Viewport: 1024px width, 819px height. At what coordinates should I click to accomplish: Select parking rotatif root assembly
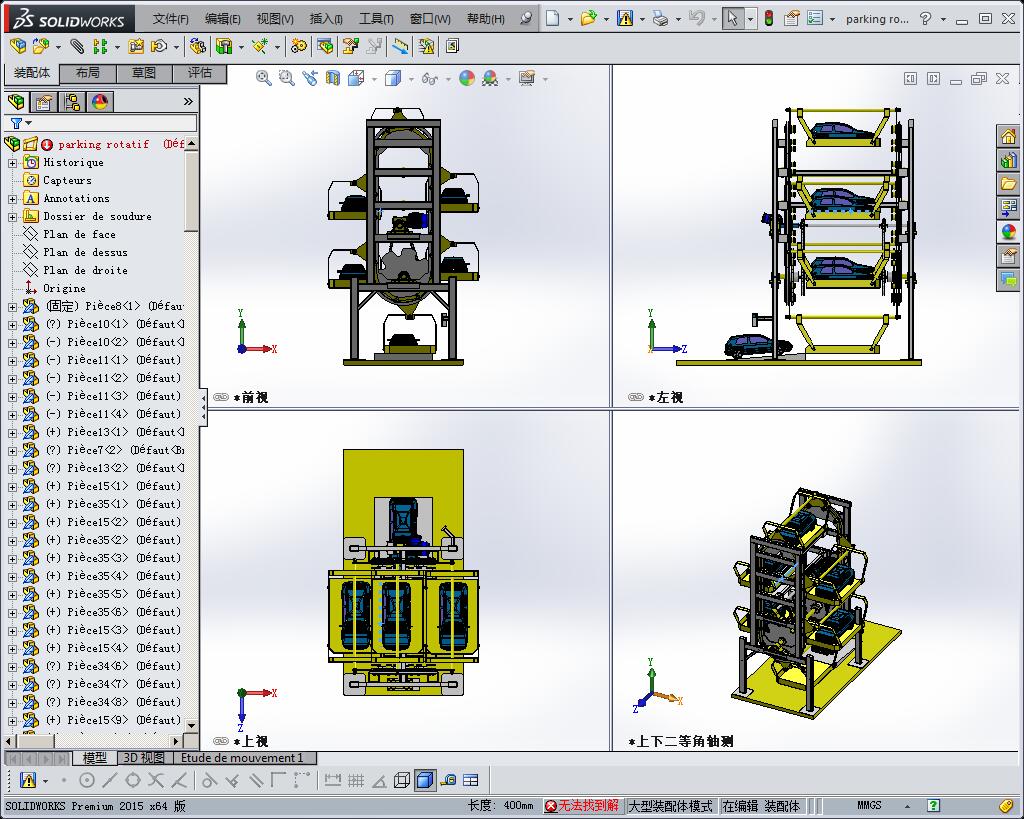[103, 144]
